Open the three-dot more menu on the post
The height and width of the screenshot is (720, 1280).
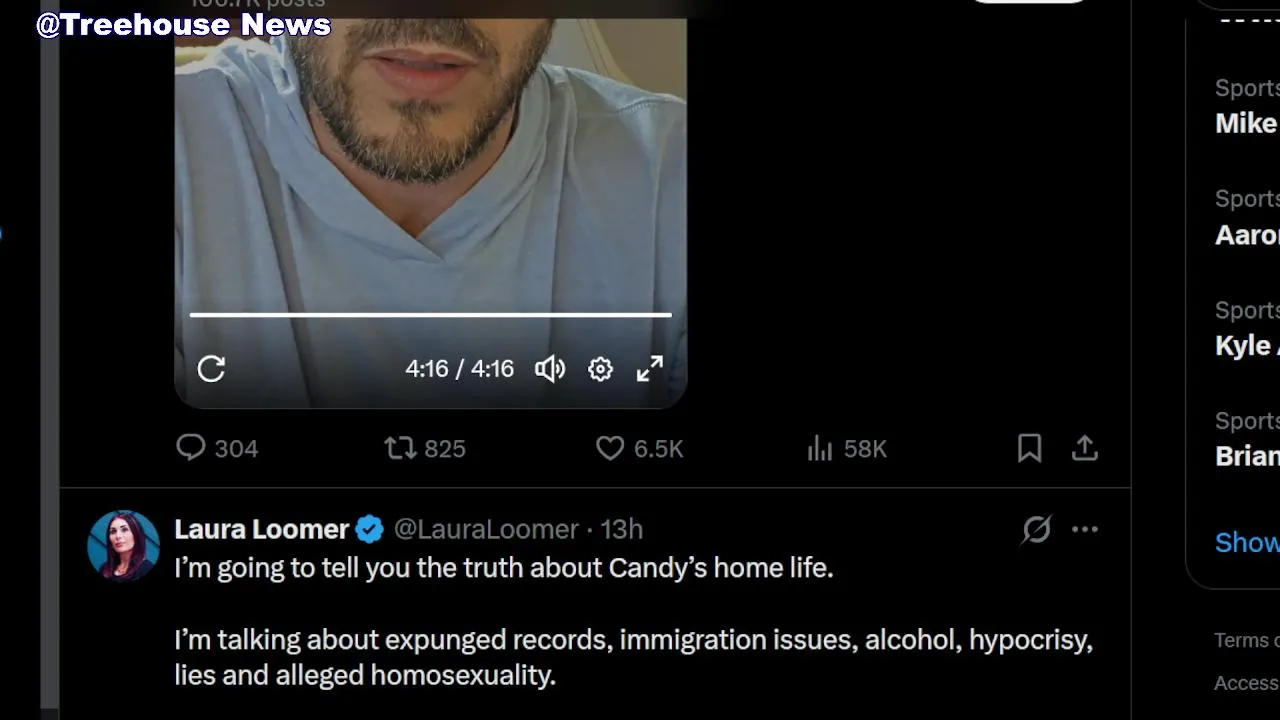[1085, 529]
